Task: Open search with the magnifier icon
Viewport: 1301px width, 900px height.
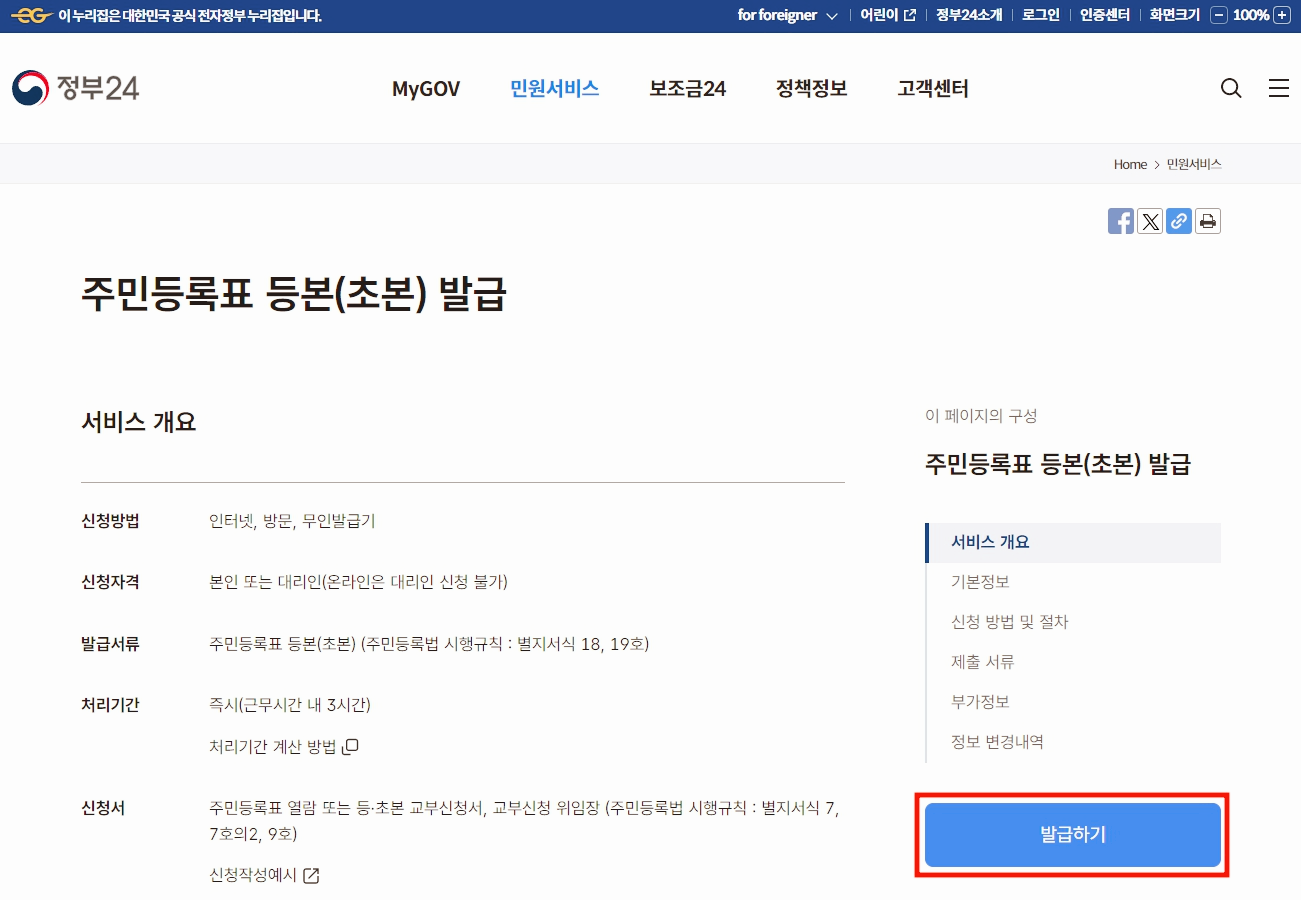Action: pyautogui.click(x=1230, y=88)
